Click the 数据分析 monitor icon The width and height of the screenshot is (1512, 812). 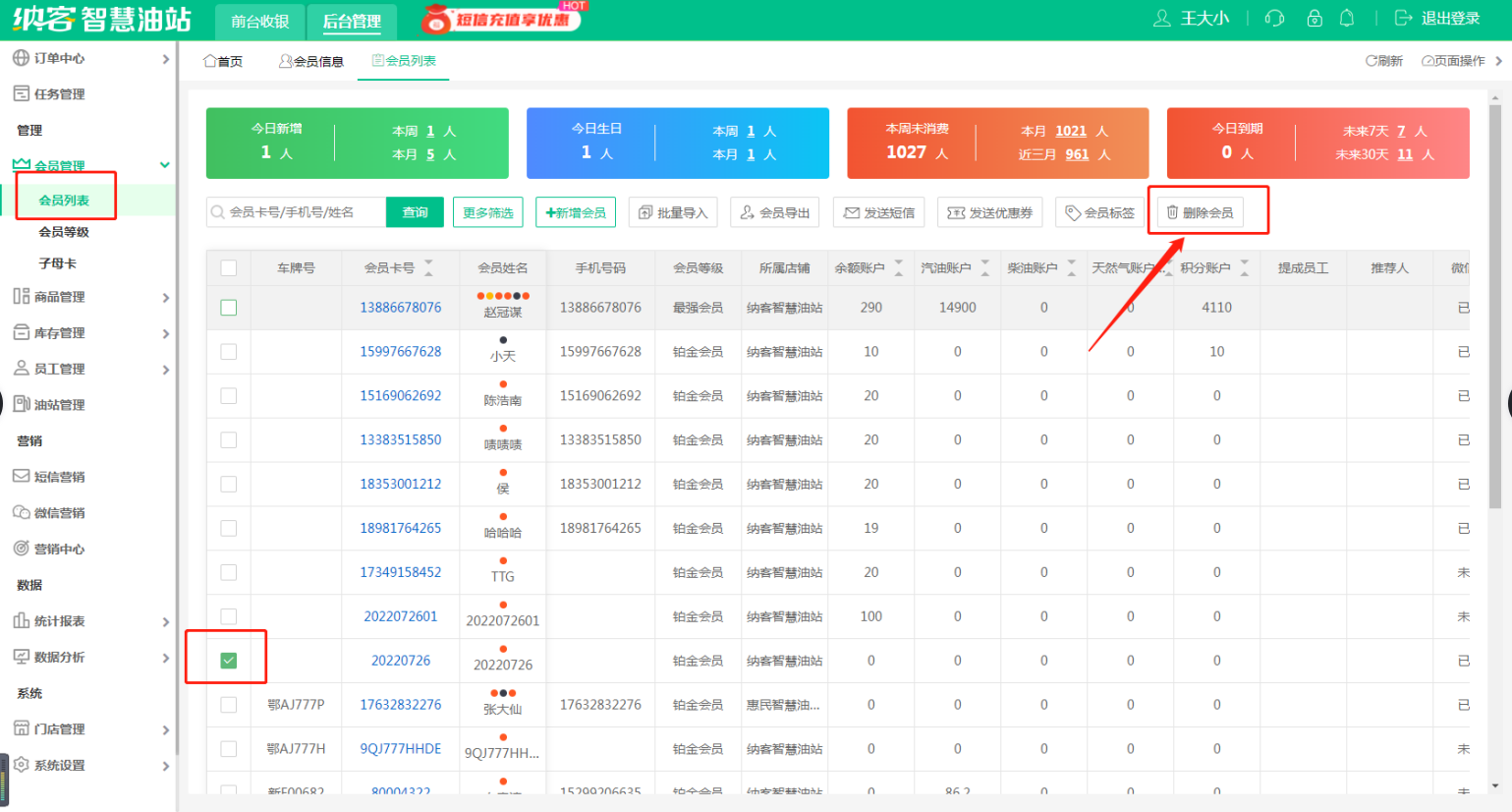pyautogui.click(x=21, y=657)
